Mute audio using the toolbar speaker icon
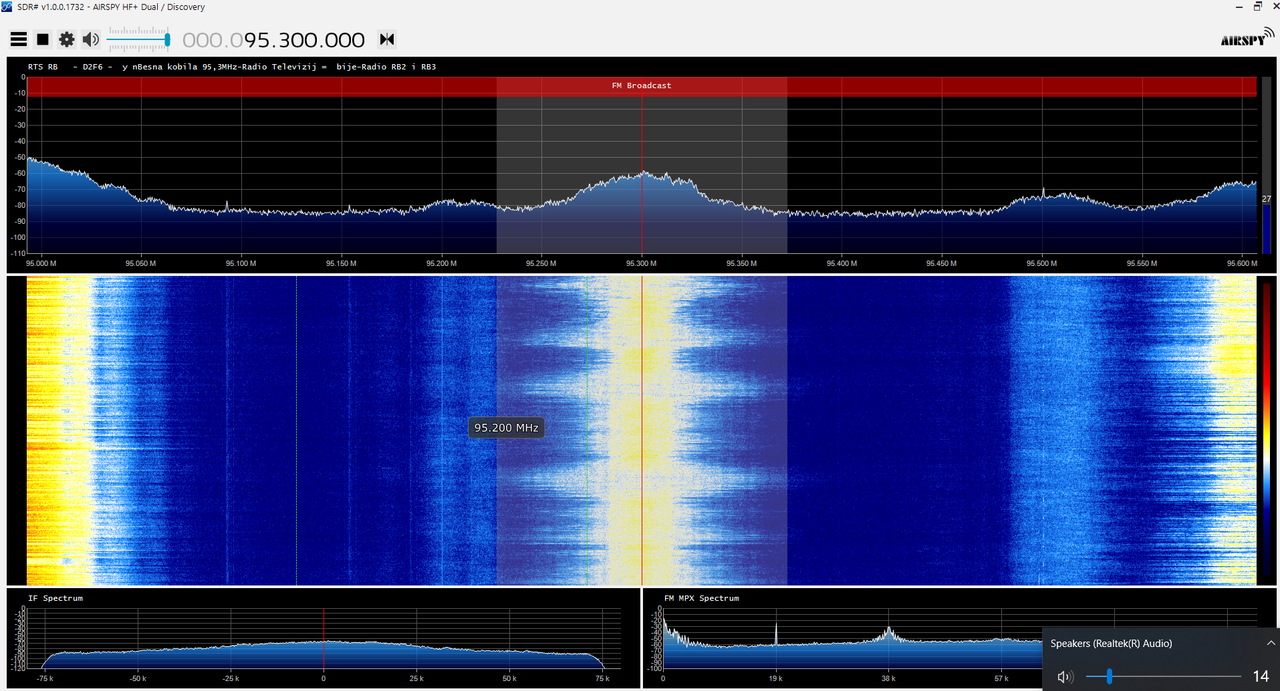1280x691 pixels. [x=91, y=40]
